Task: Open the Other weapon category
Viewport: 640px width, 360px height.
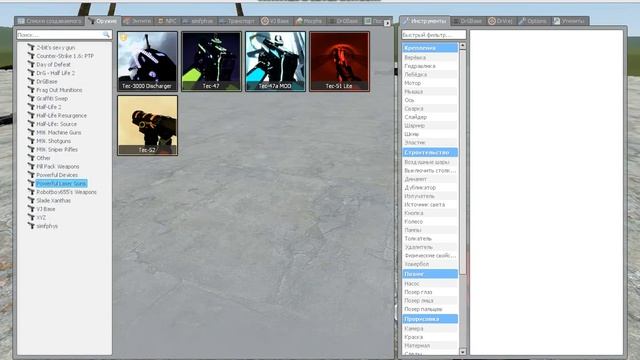Action: point(43,158)
